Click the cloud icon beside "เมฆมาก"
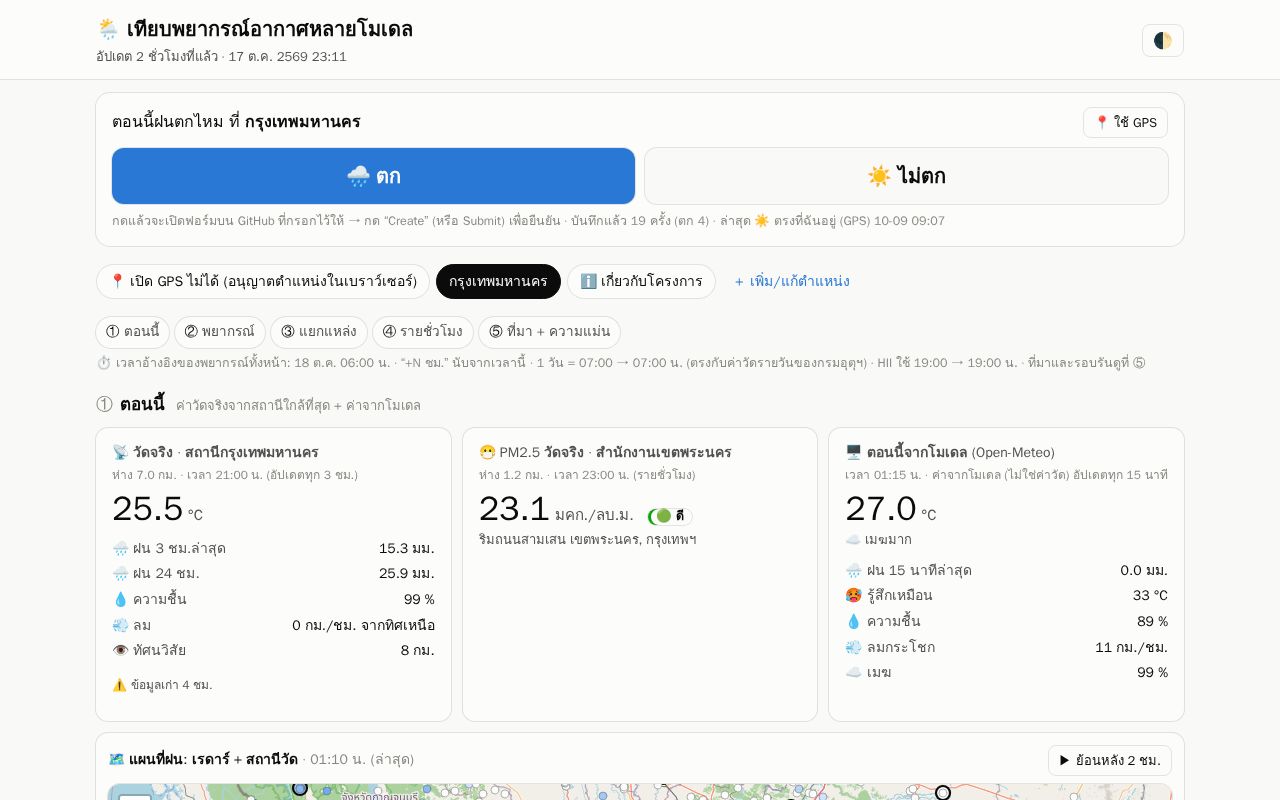1280x800 pixels. click(853, 540)
